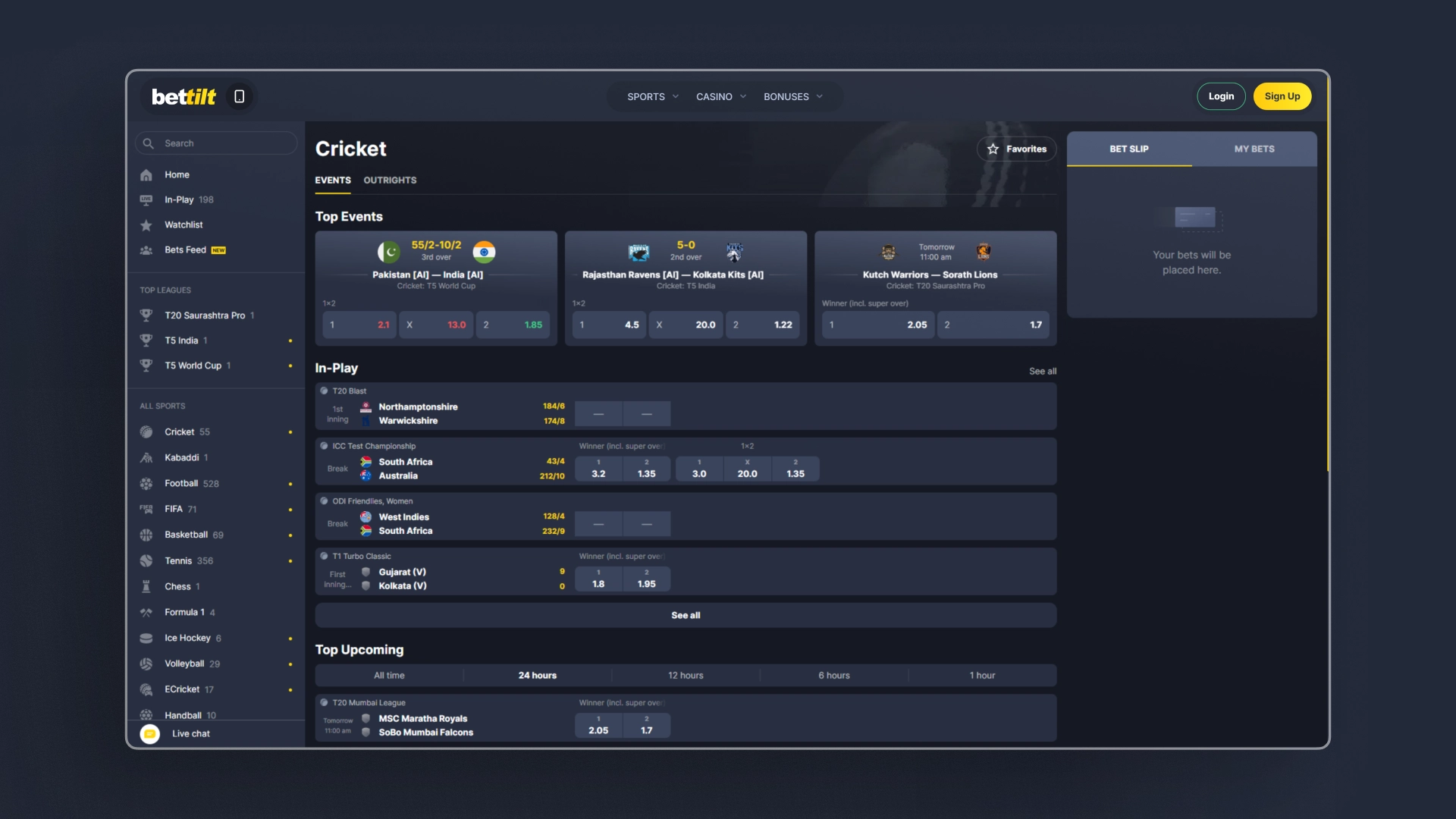
Task: Expand the SPORTS dropdown
Action: pos(653,97)
